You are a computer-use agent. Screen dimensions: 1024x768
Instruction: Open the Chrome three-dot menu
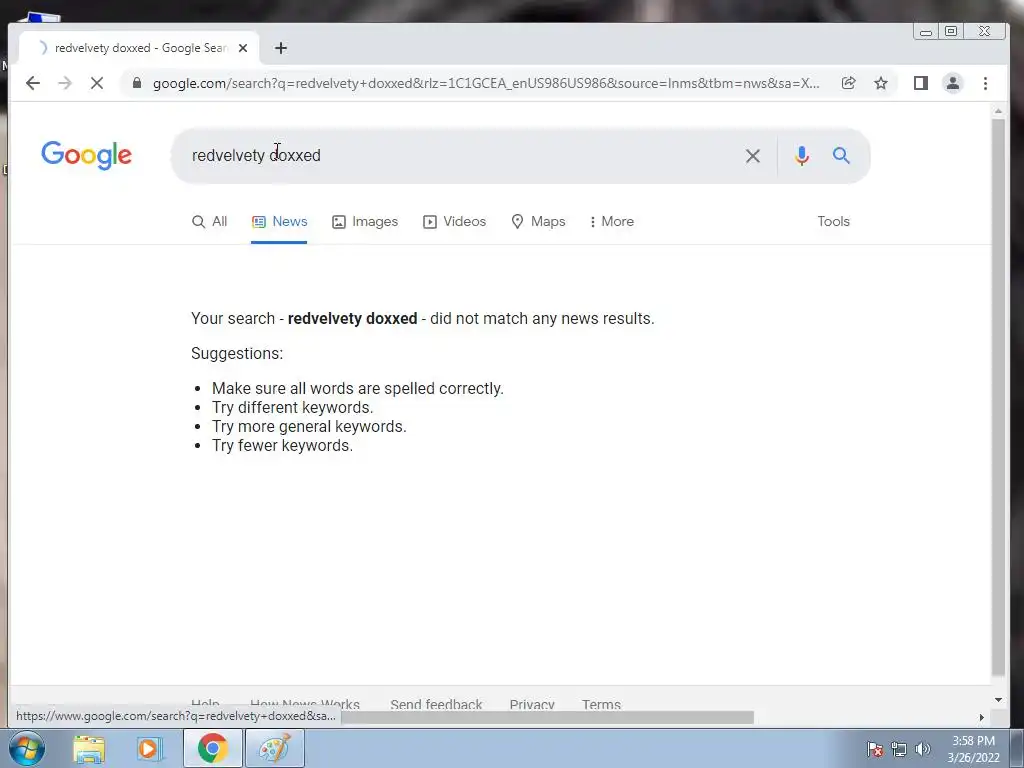click(985, 83)
